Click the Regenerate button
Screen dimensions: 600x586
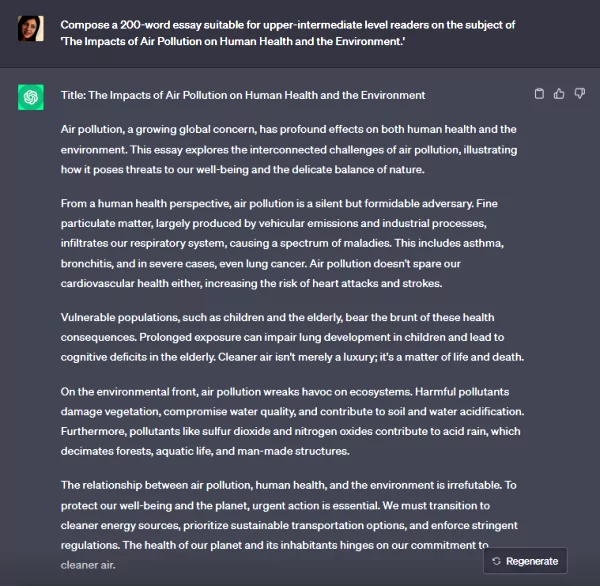525,561
